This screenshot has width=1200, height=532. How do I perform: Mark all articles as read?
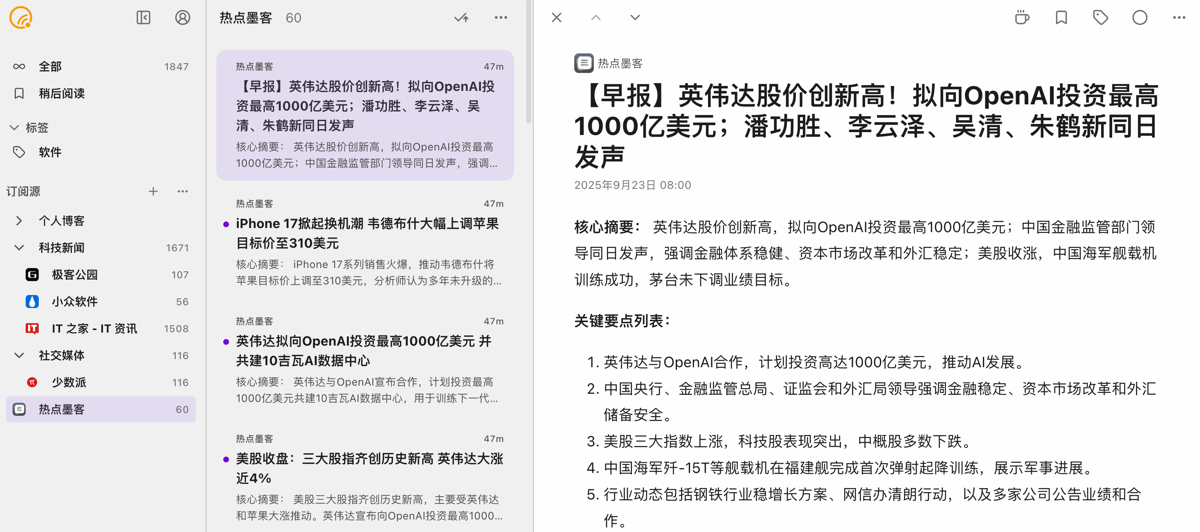pos(461,18)
